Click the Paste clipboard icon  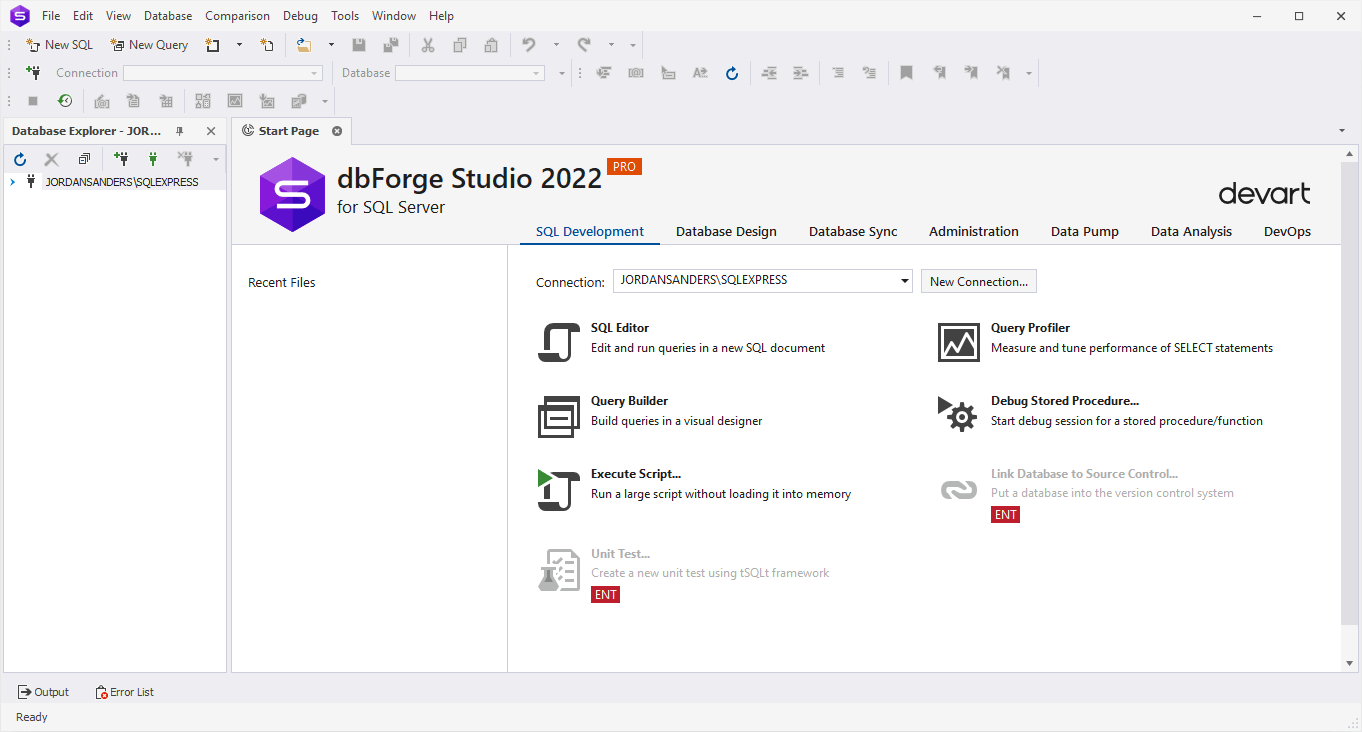click(491, 44)
